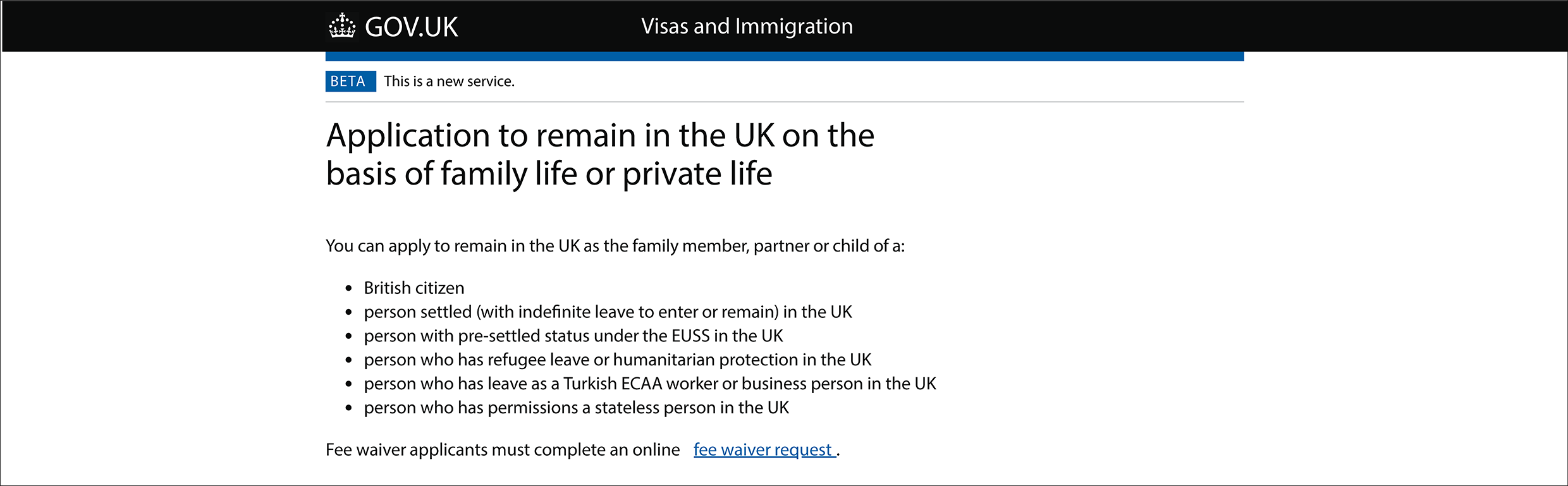Click the 'person settled' indefinite leave list item
This screenshot has width=1568, height=486.
(607, 312)
